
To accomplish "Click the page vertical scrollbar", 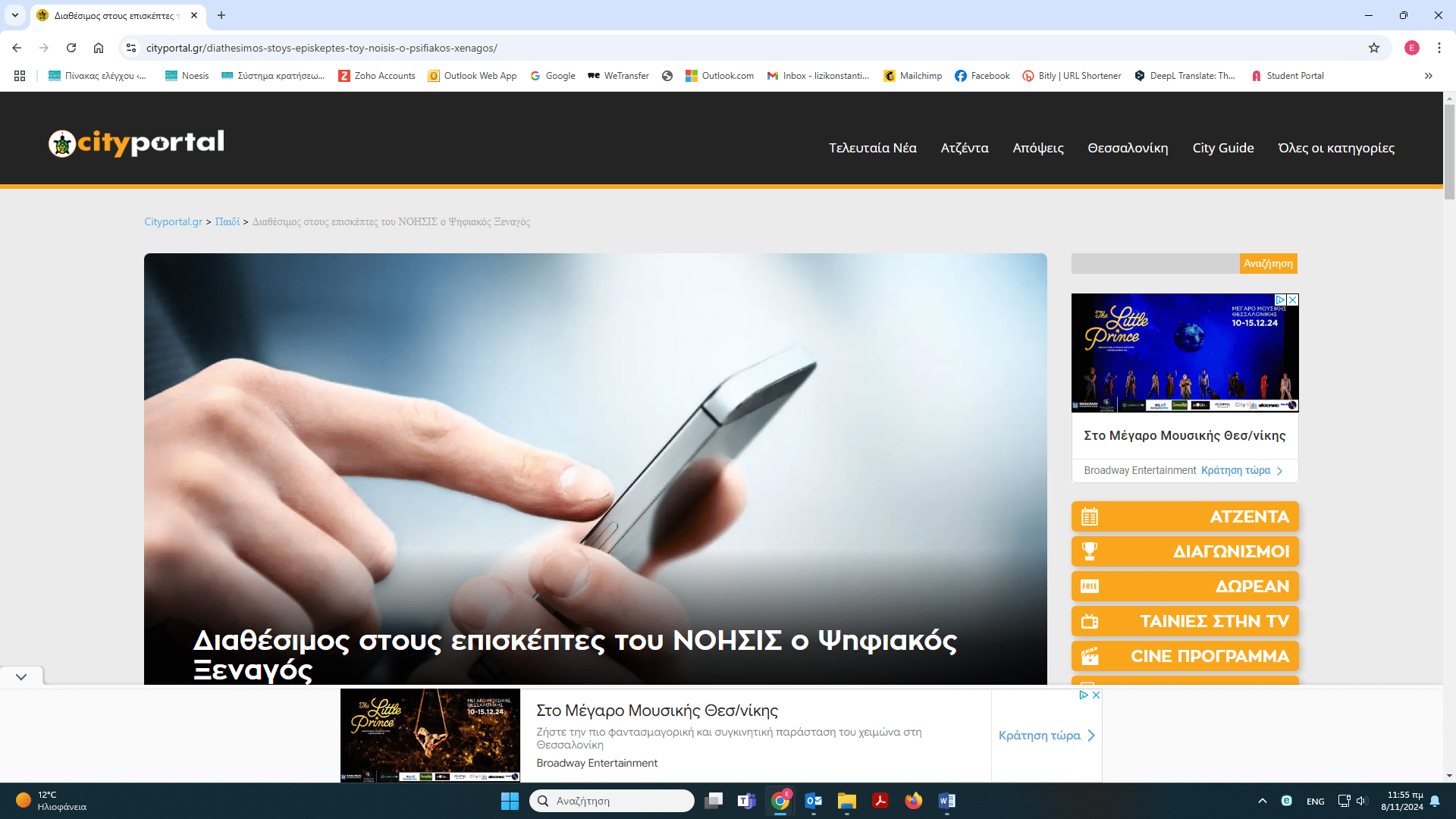I will pyautogui.click(x=1449, y=152).
